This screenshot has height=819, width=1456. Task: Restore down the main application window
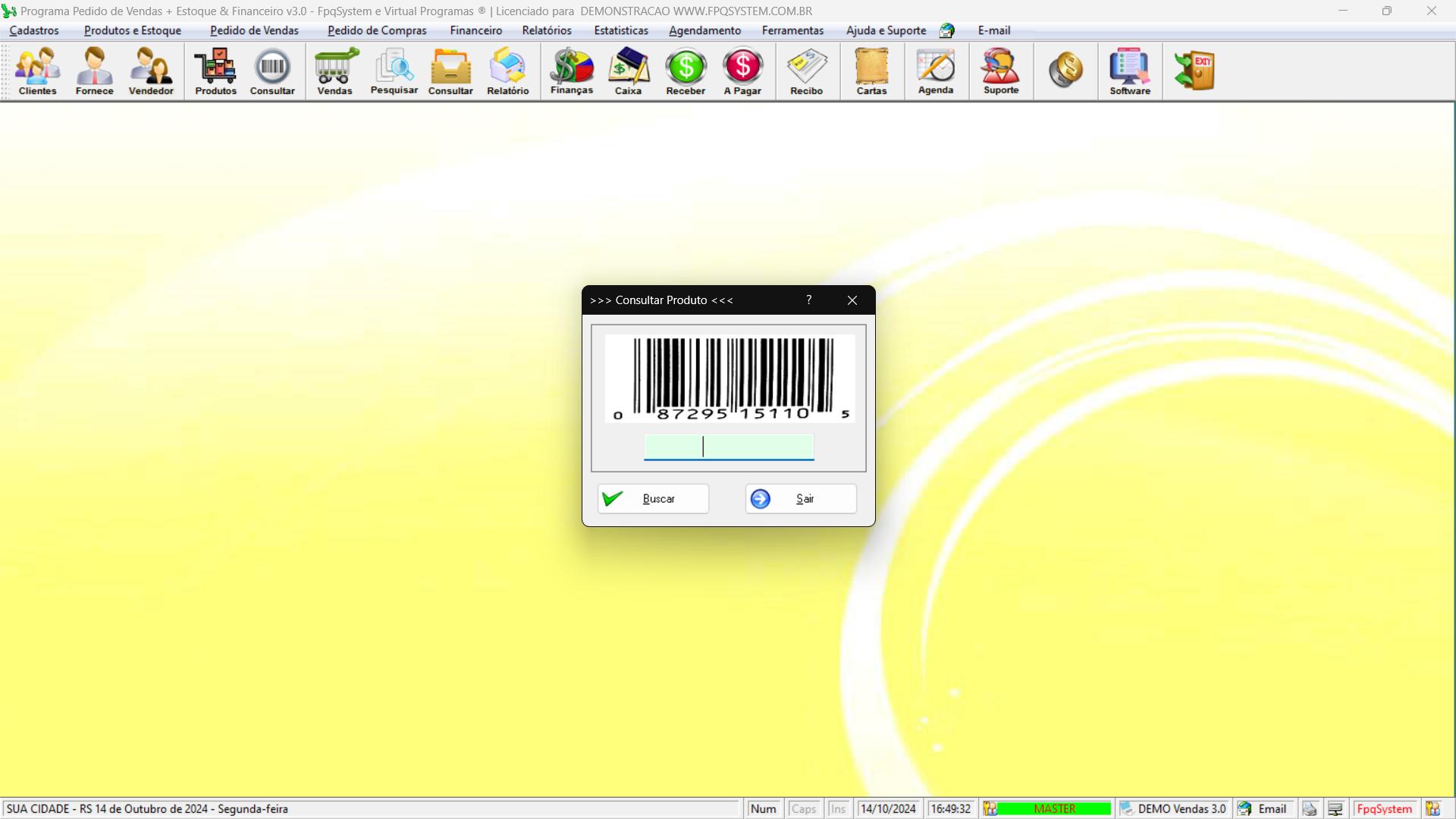[1386, 11]
